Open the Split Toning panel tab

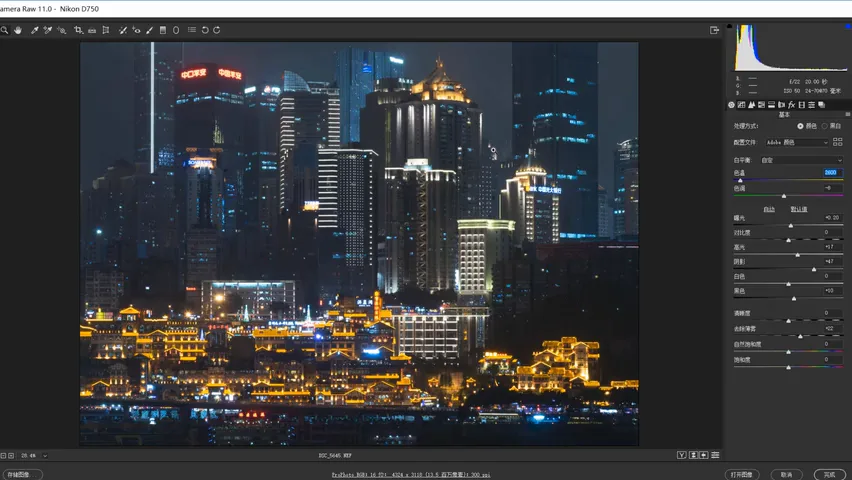[x=772, y=105]
